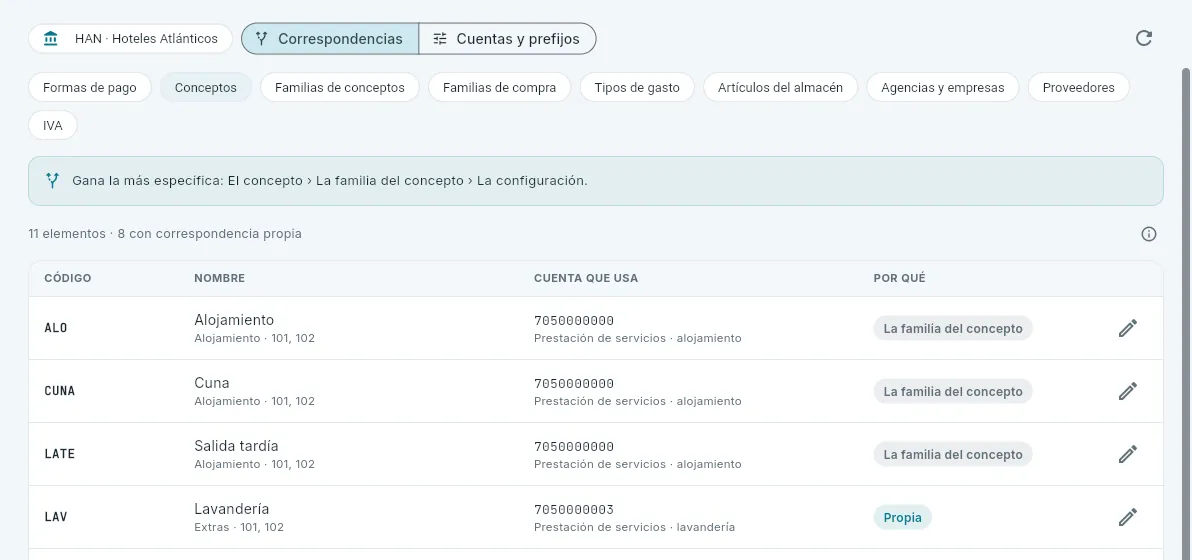Open the HAN · Hoteles Atlánticos selector
This screenshot has height=560, width=1192.
point(131,39)
